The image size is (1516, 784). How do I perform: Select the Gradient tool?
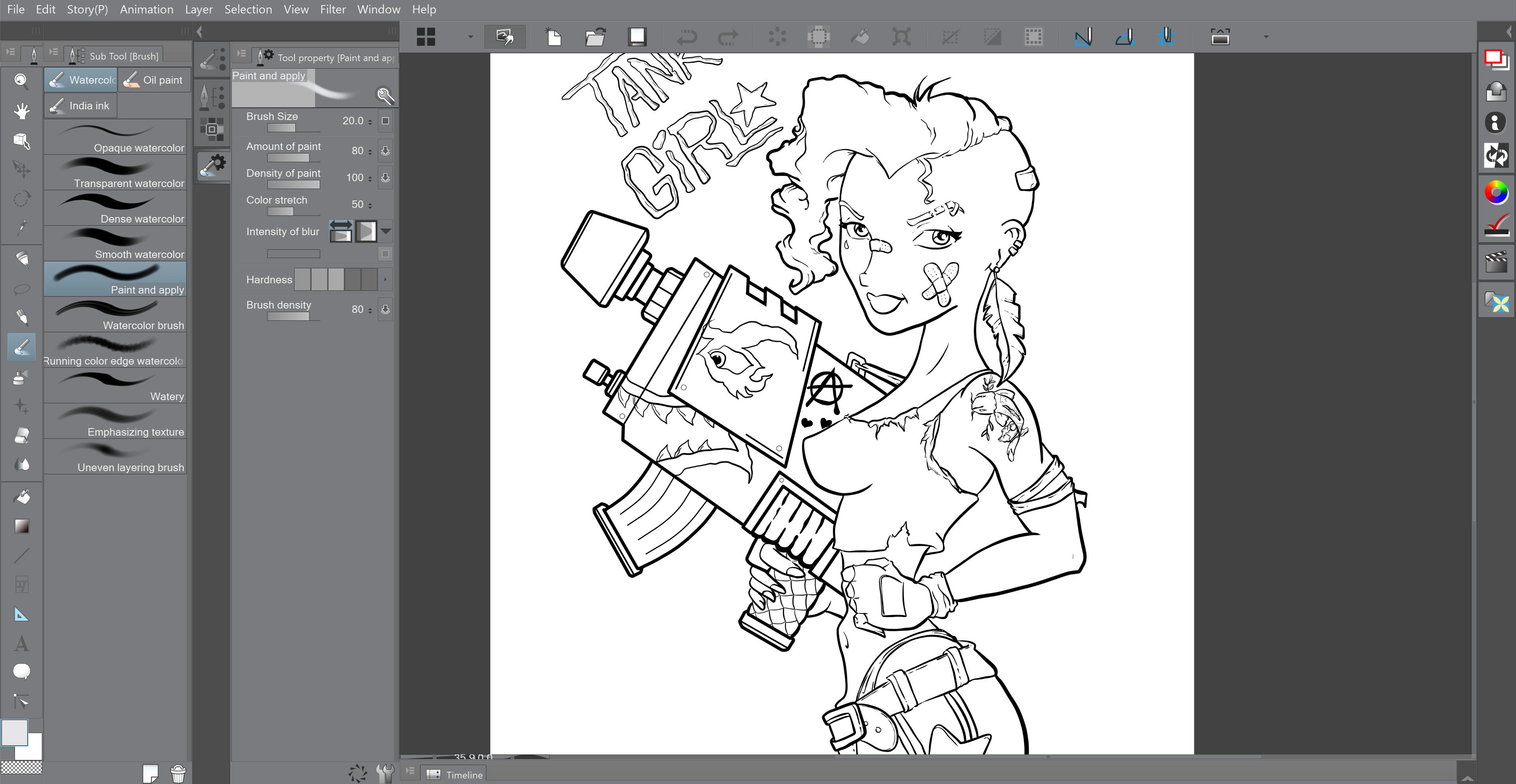coord(21,526)
